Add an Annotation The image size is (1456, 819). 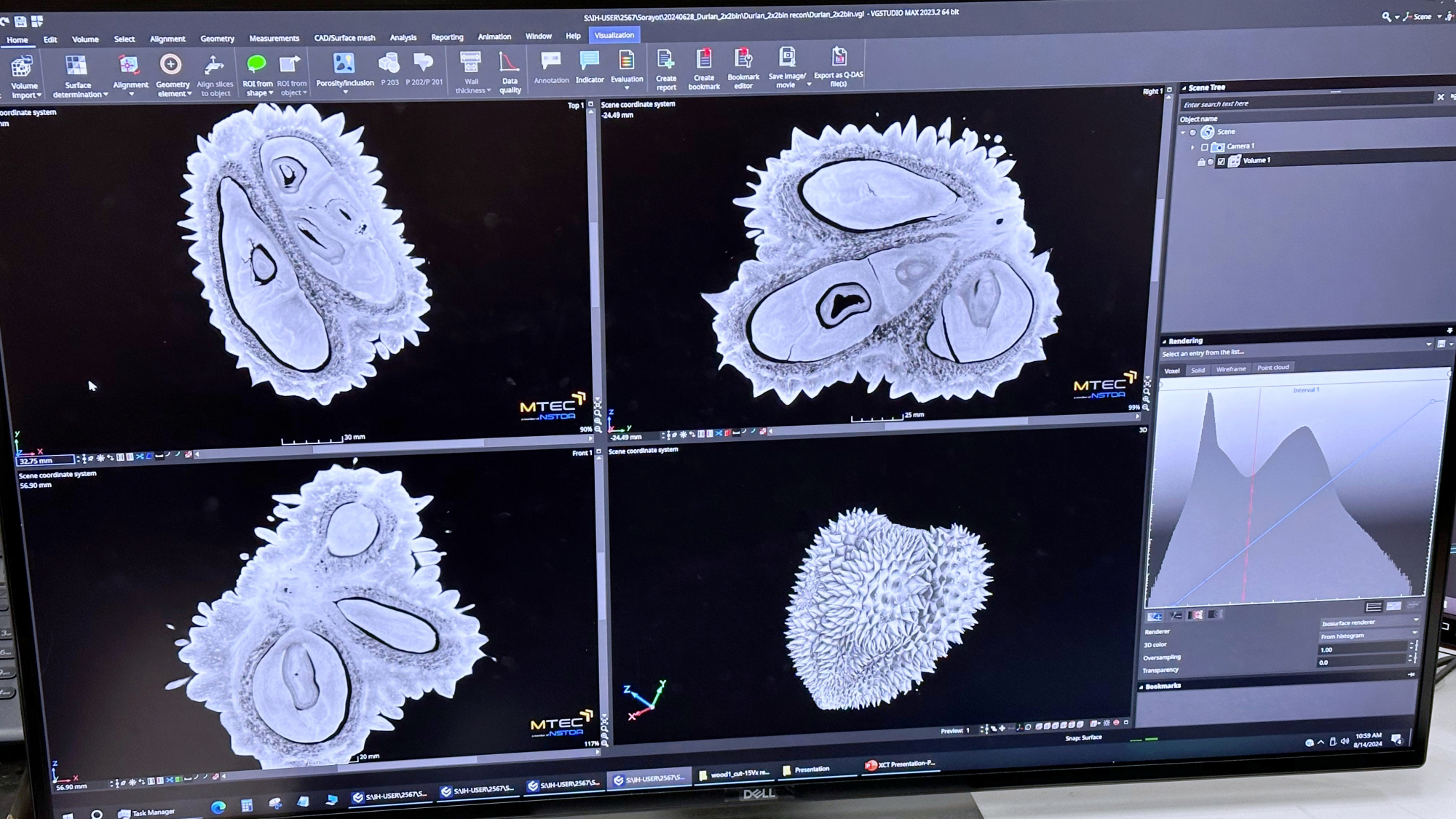click(x=551, y=67)
